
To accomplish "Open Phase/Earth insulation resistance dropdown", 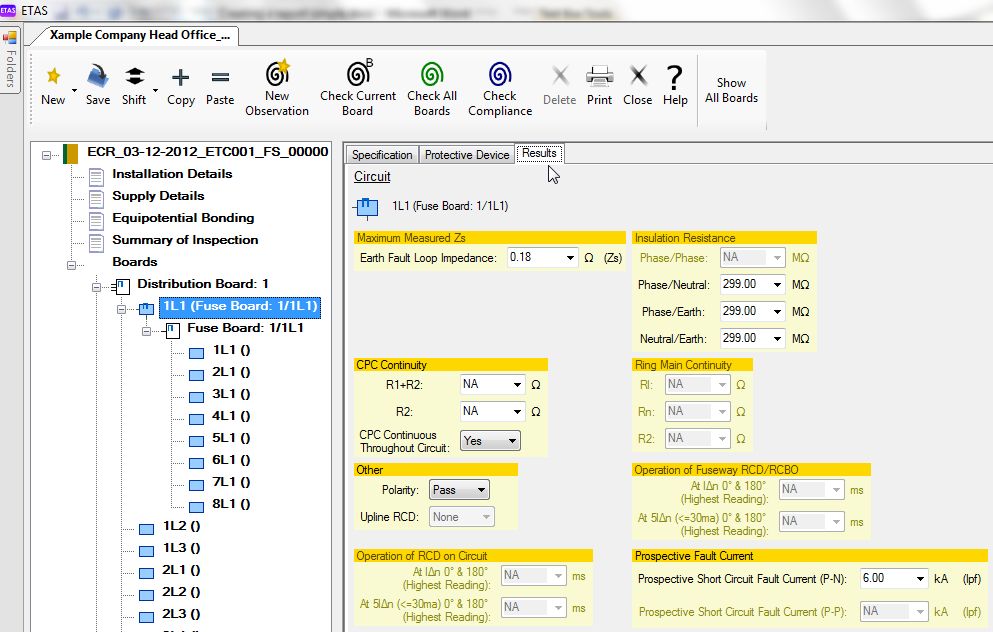I will [777, 312].
